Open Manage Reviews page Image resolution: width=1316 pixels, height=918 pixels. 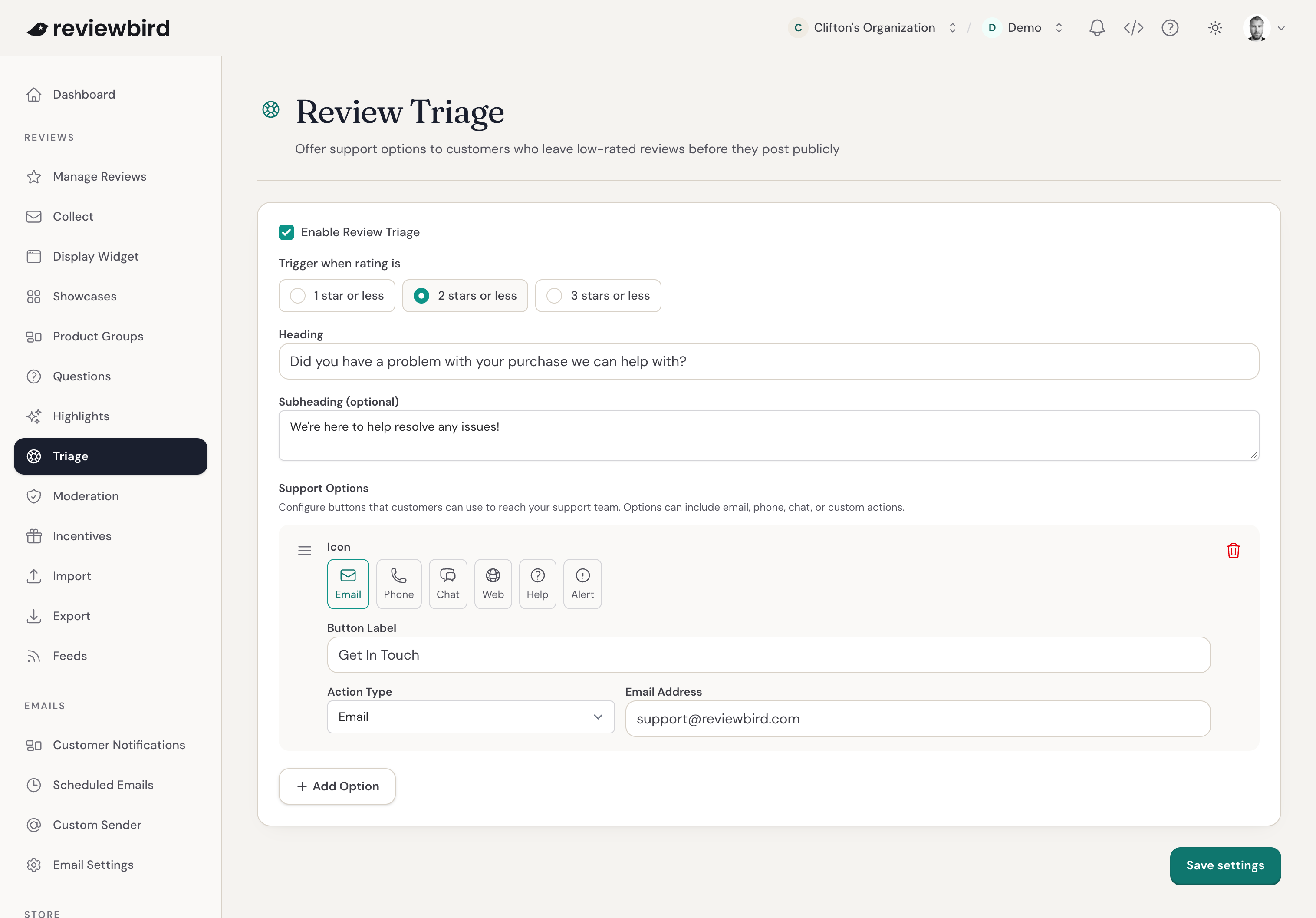pyautogui.click(x=111, y=177)
